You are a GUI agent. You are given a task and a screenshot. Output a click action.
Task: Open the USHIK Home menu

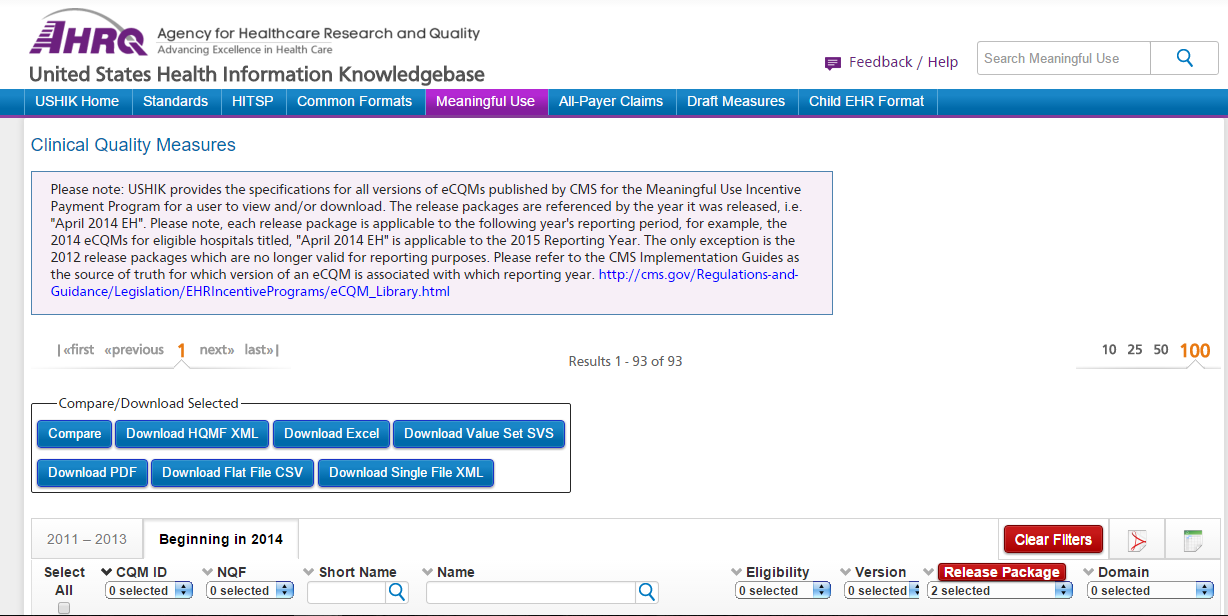(x=77, y=102)
